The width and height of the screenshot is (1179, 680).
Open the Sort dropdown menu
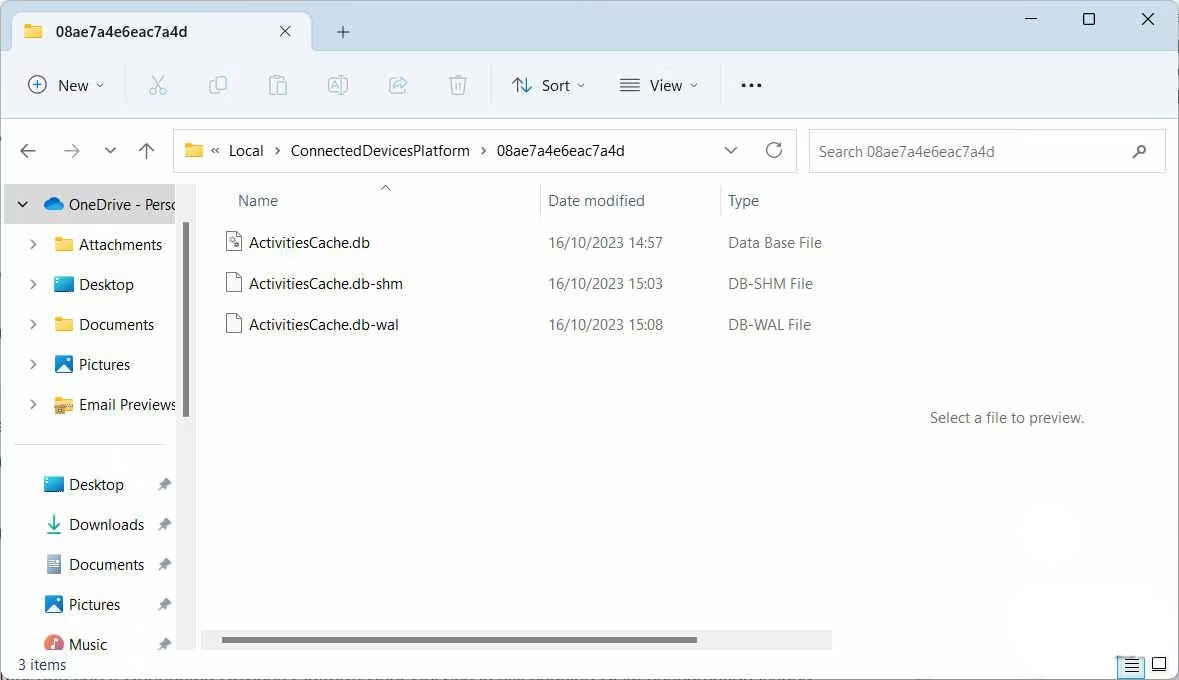tap(548, 85)
